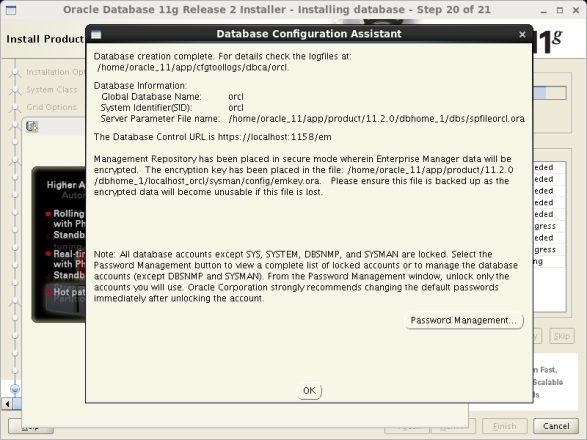The image size is (587, 440).
Task: Click the Global Database Name value orcl
Action: click(236, 97)
